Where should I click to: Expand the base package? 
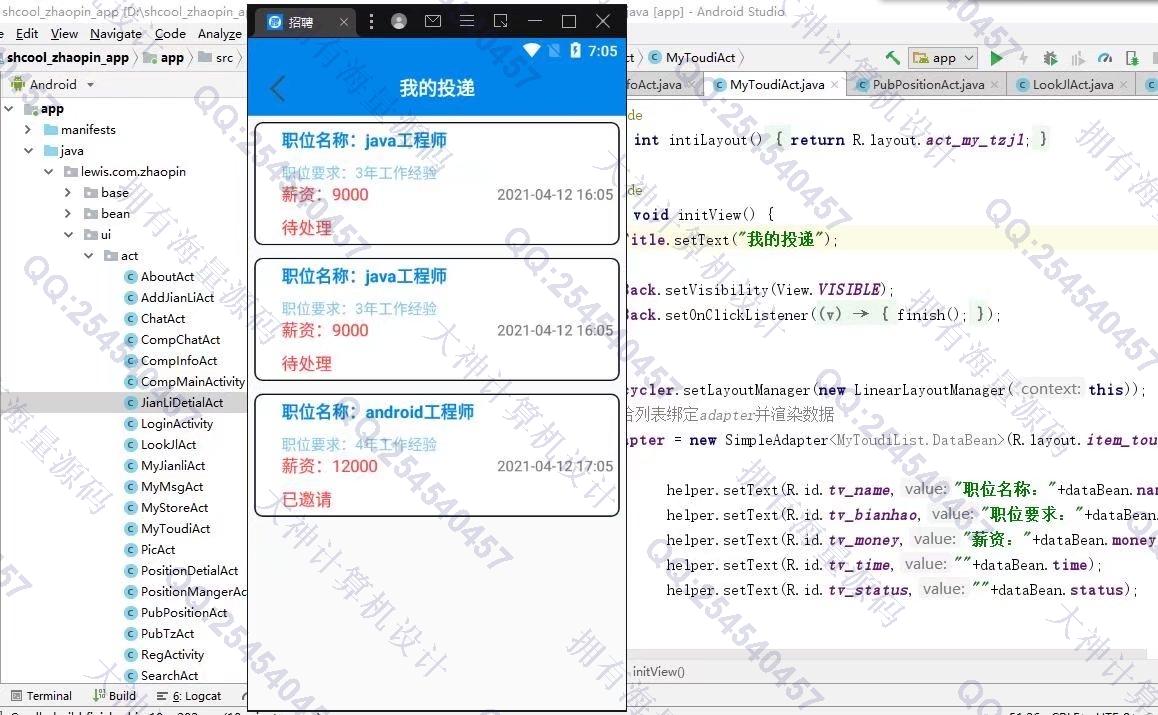click(x=68, y=192)
